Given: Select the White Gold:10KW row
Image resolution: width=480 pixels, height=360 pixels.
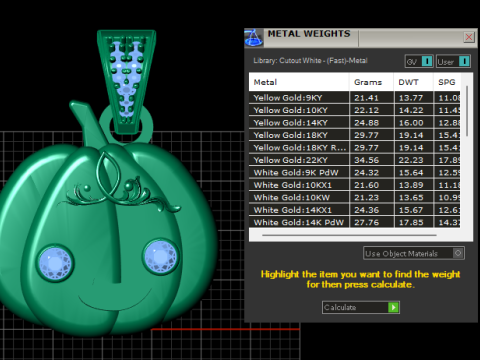Looking at the screenshot, I should click(354, 197).
